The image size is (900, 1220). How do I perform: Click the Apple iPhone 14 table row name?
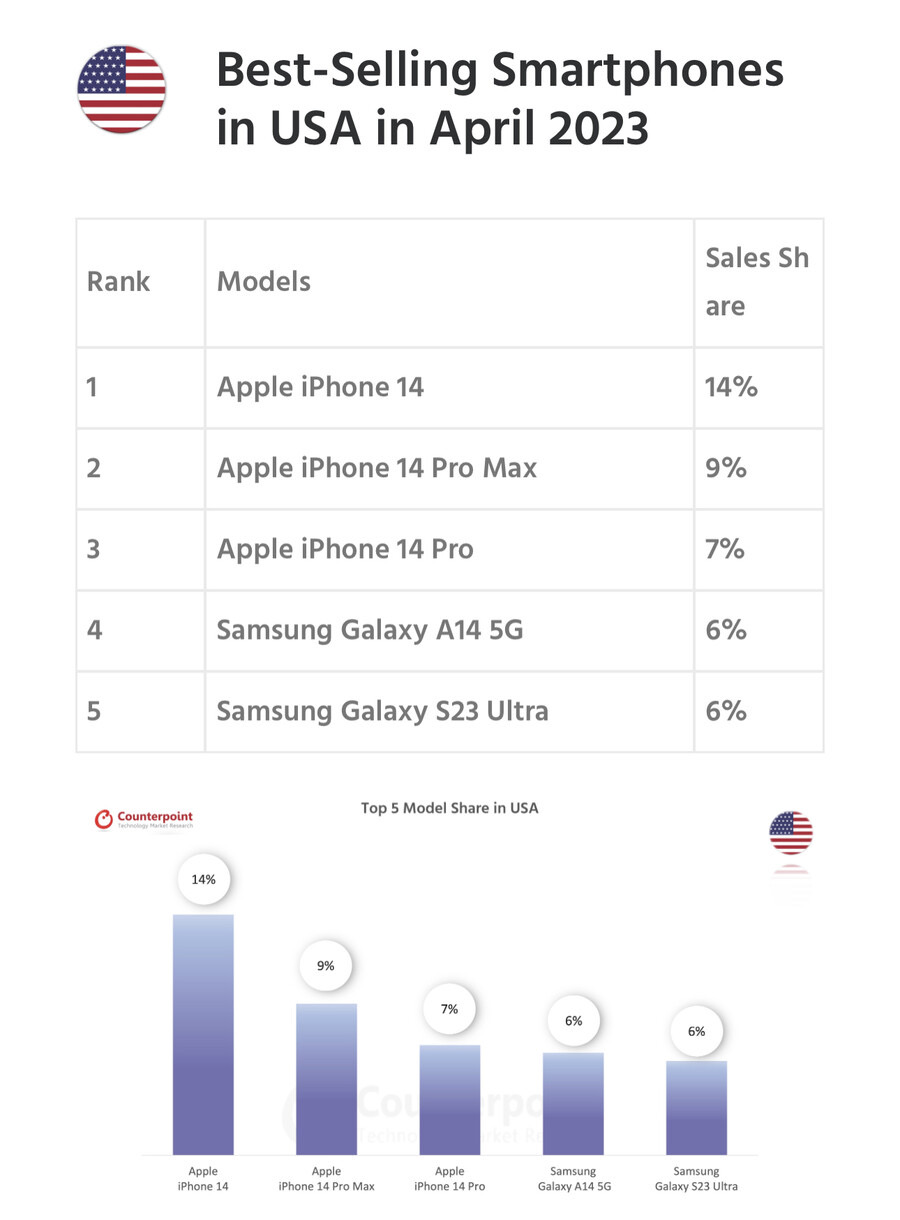(320, 387)
